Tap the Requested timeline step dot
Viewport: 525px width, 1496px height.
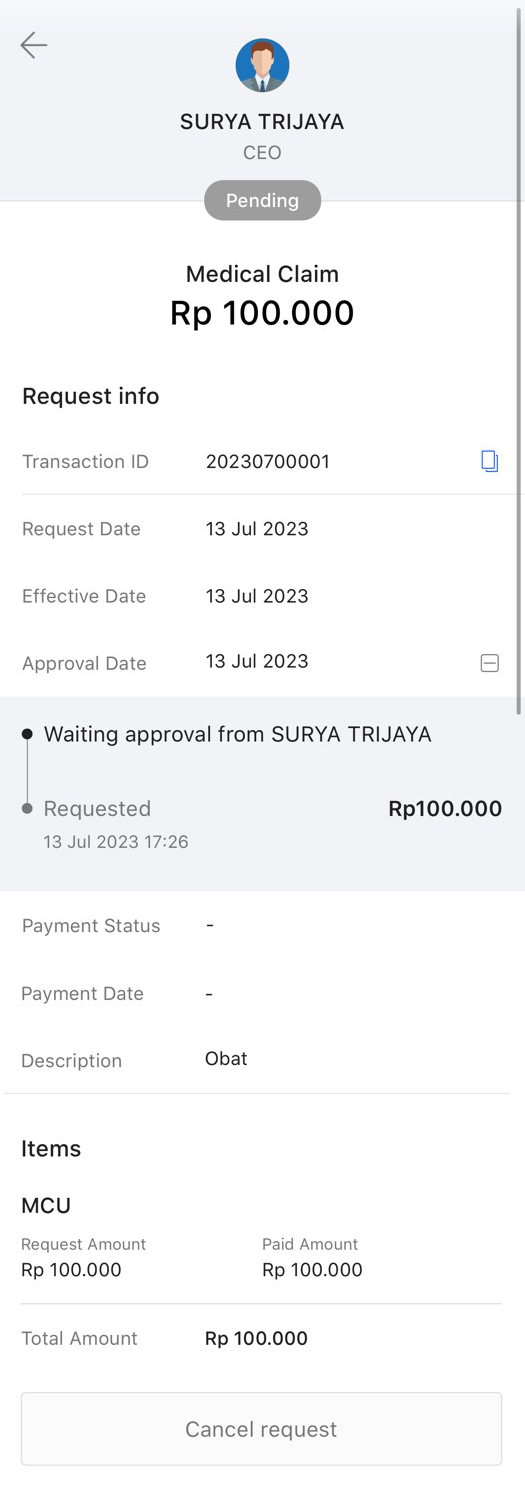27,808
